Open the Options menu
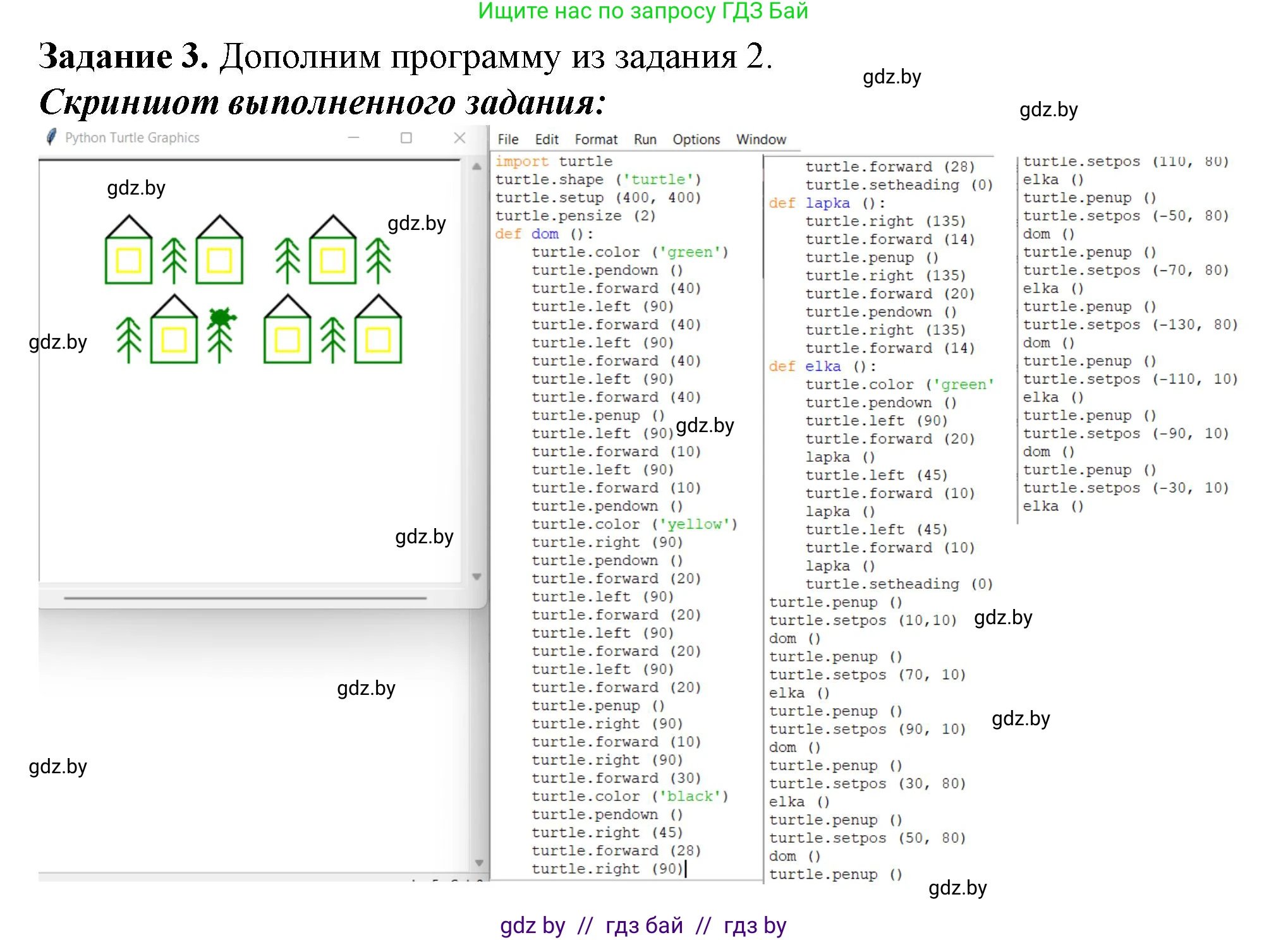This screenshot has width=1288, height=940. [696, 139]
